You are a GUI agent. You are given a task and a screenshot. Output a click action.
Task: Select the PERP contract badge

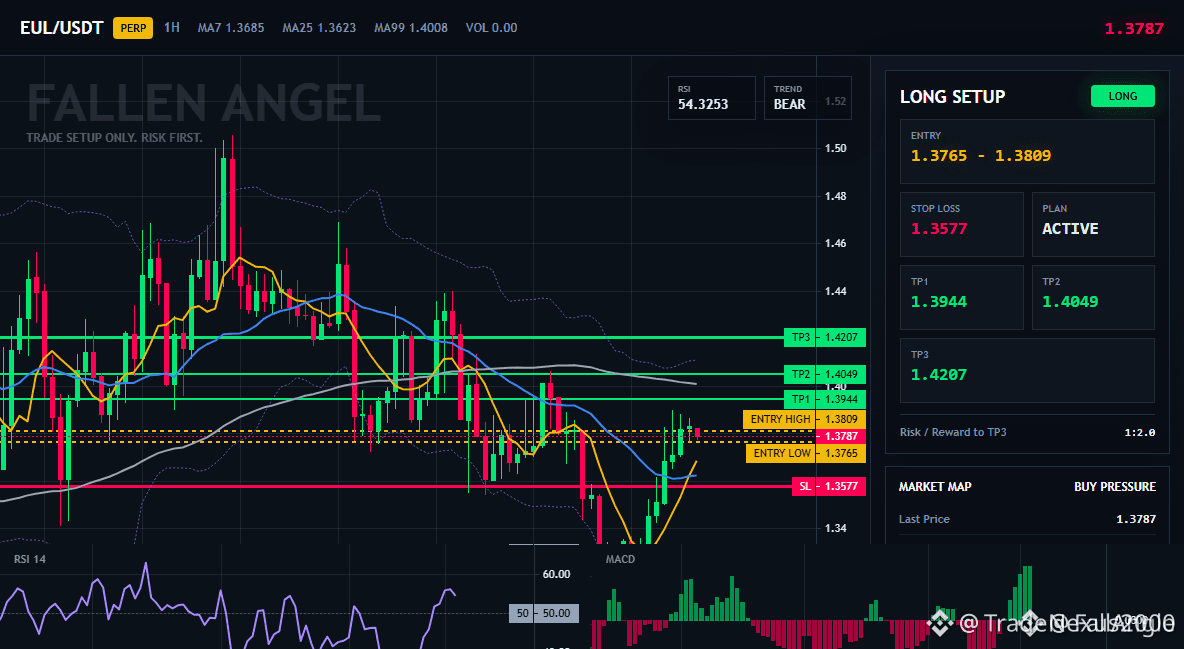tap(133, 28)
